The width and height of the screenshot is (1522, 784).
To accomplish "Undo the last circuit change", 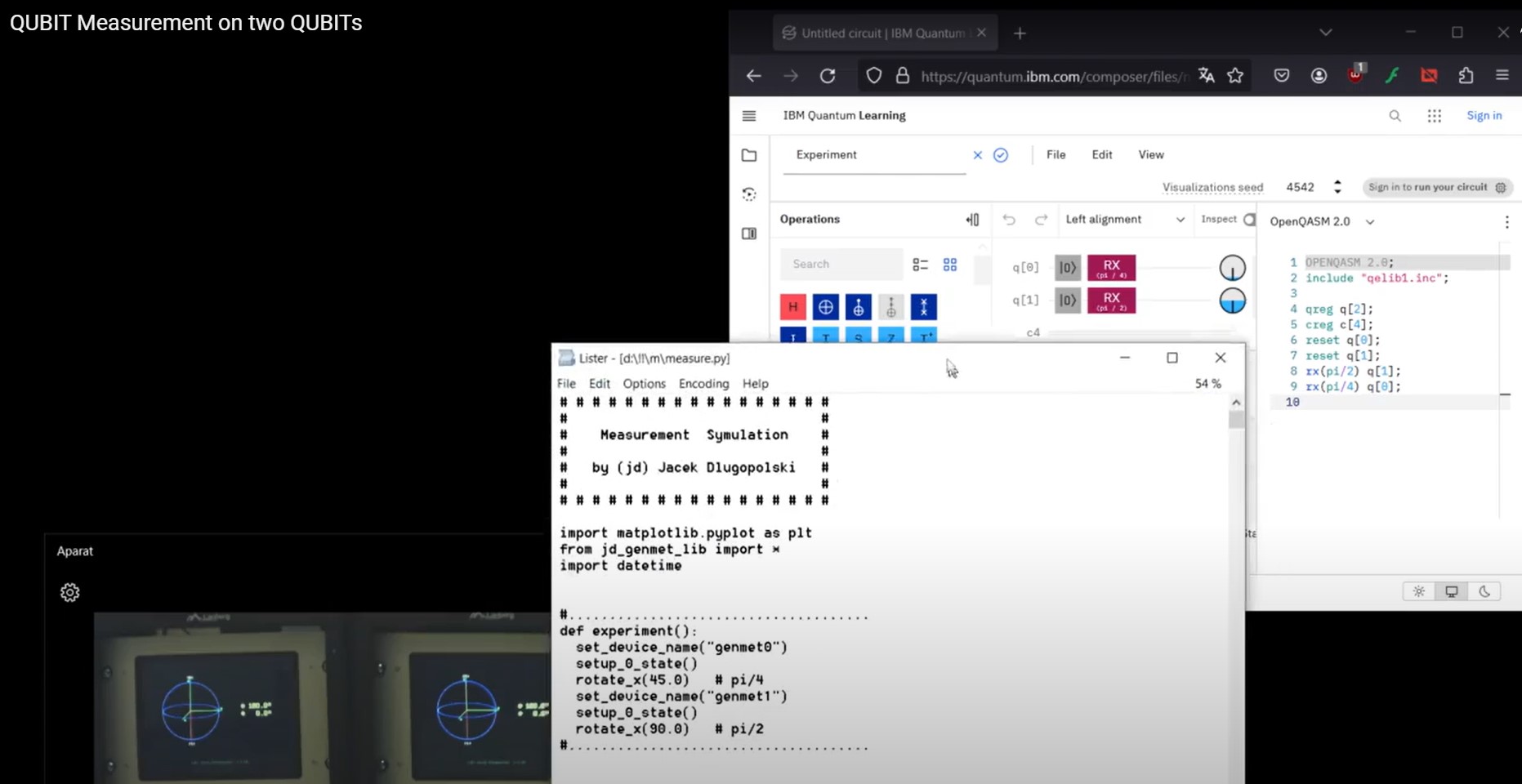I will tap(1009, 220).
